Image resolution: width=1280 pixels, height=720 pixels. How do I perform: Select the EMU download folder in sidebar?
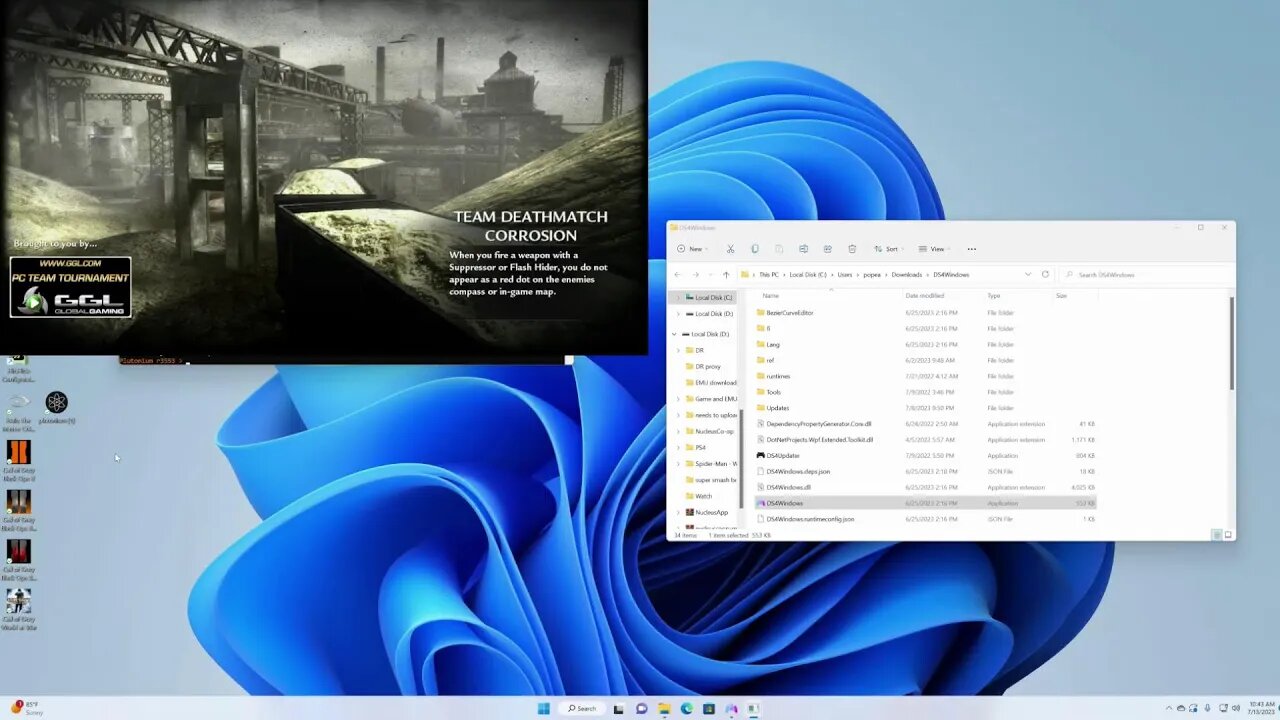coord(711,382)
